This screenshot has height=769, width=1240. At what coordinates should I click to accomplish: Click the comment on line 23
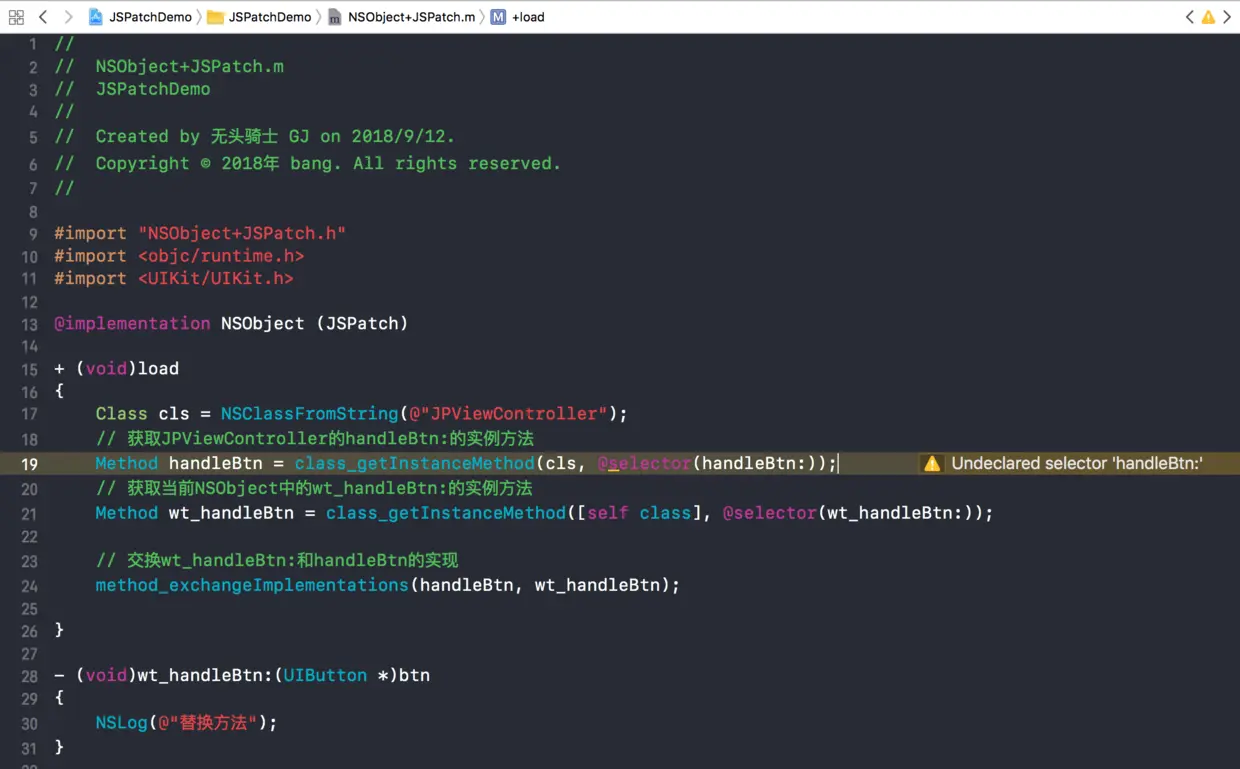[x=277, y=560]
